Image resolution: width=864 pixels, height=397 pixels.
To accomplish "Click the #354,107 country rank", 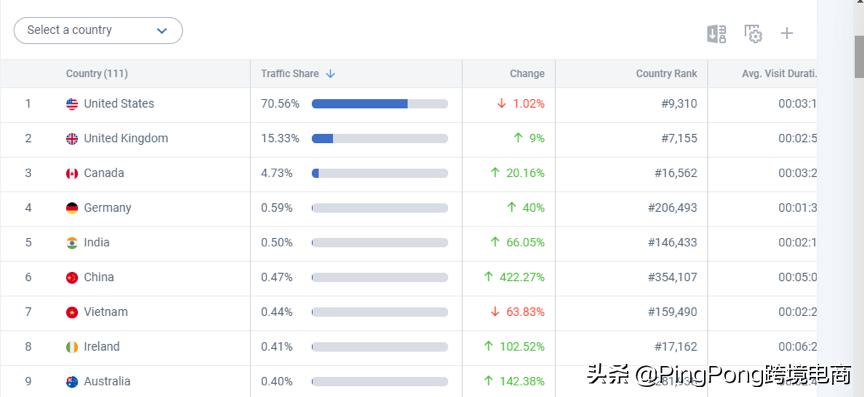I will [672, 277].
